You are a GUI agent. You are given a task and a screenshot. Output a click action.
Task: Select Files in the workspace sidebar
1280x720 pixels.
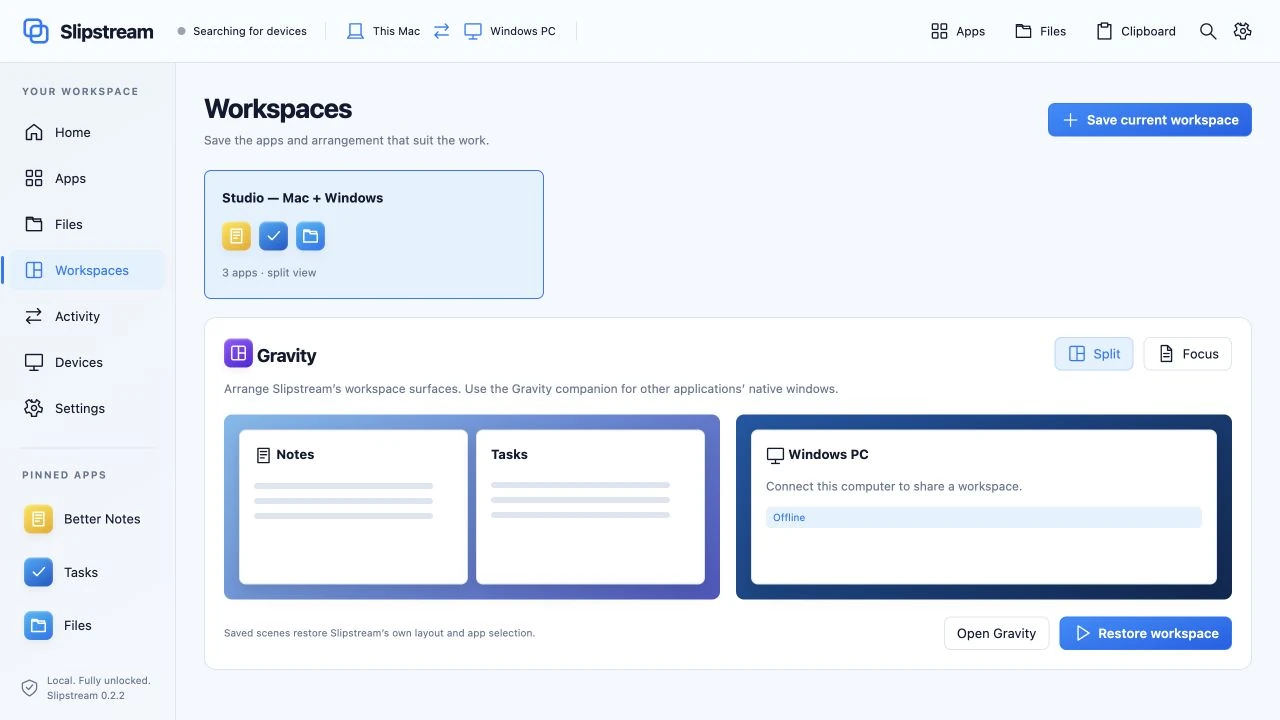tap(88, 224)
